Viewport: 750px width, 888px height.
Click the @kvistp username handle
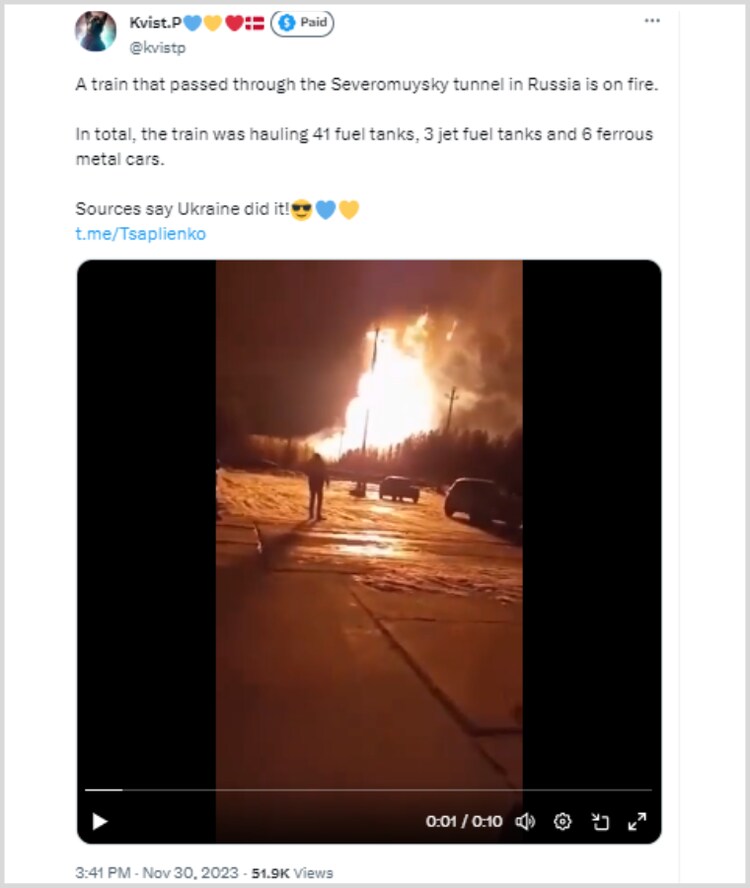(157, 48)
